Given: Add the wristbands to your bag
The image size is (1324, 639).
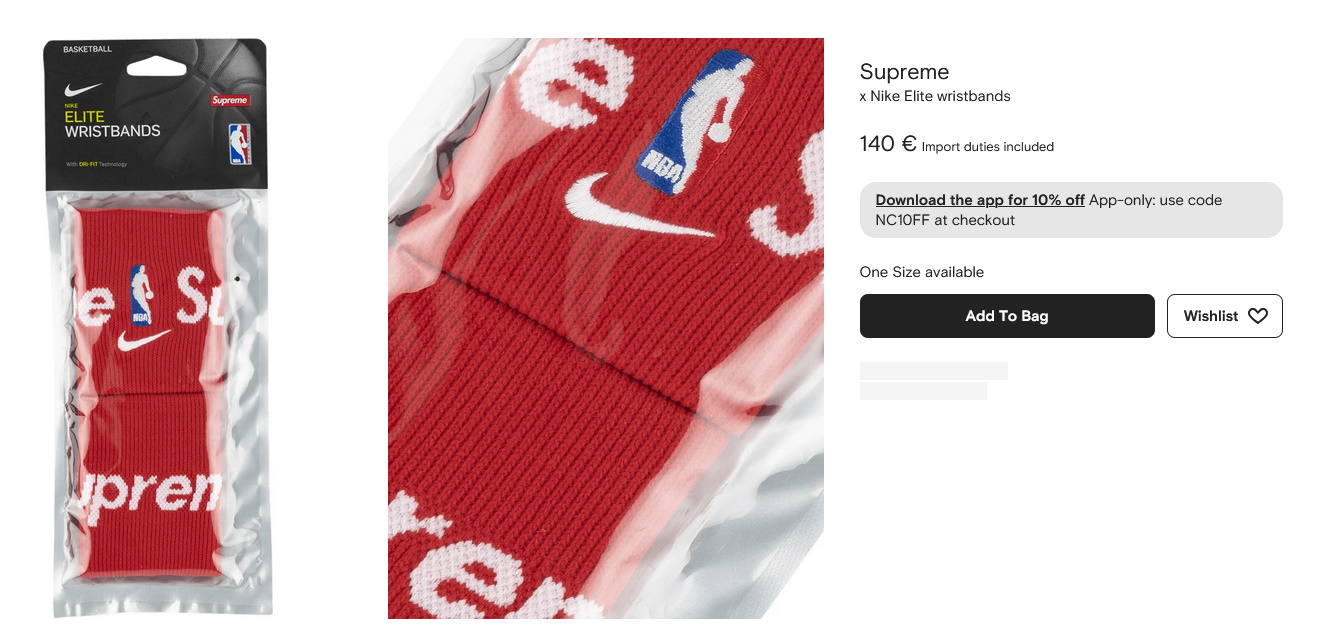Looking at the screenshot, I should [1007, 316].
